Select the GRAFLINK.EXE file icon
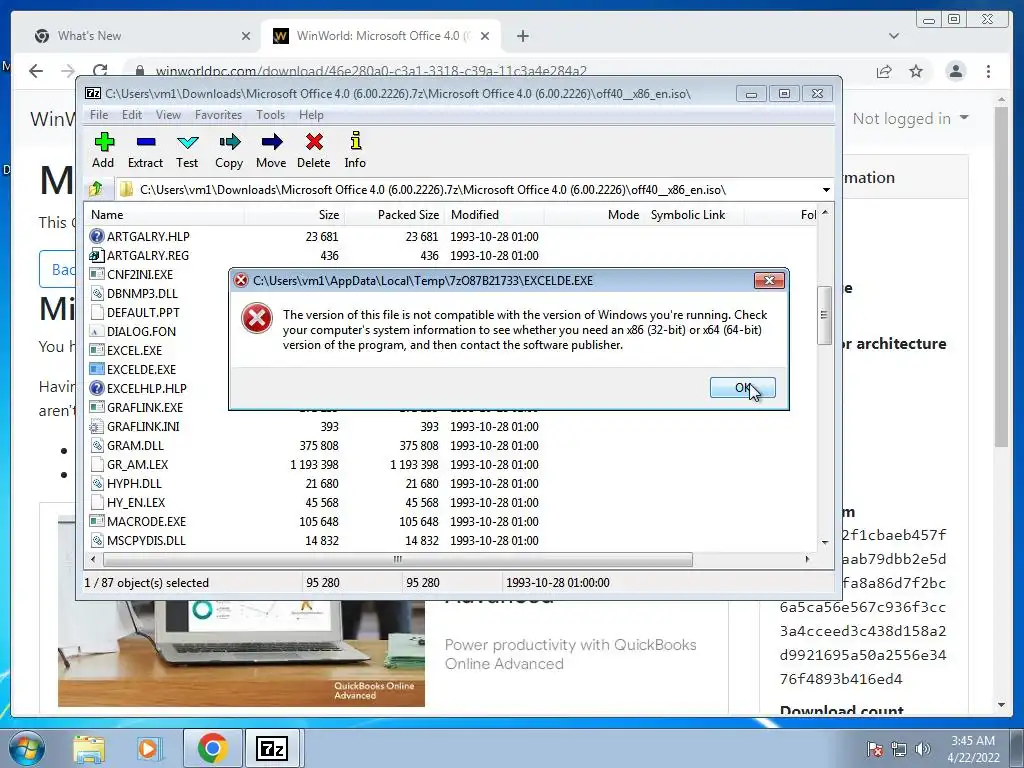This screenshot has width=1024, height=768. tap(97, 407)
